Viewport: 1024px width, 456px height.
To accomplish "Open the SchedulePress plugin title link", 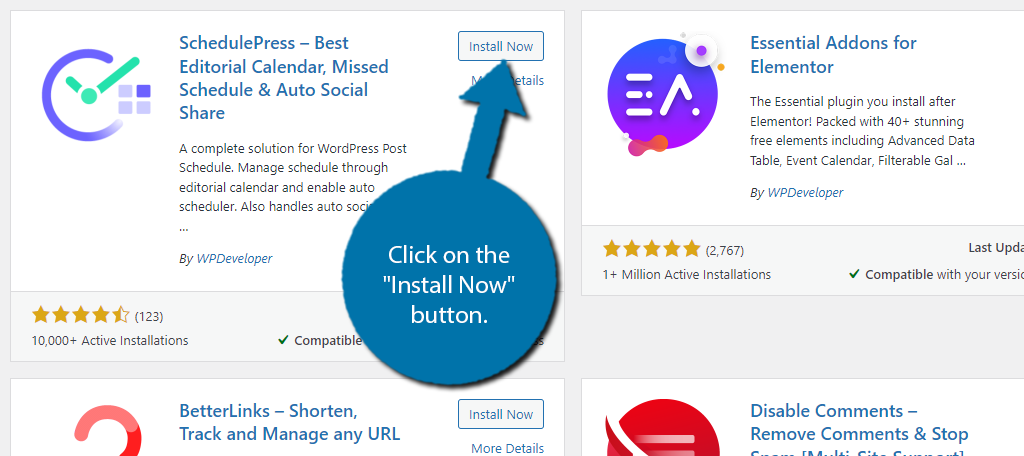I will (x=284, y=78).
